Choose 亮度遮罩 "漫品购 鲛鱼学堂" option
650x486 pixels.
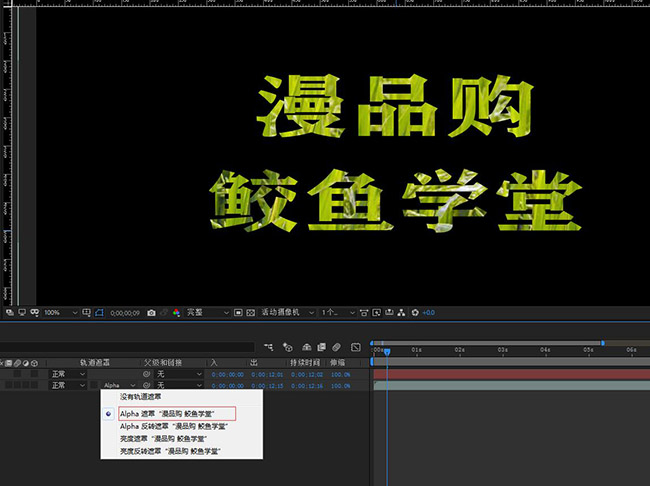163,439
